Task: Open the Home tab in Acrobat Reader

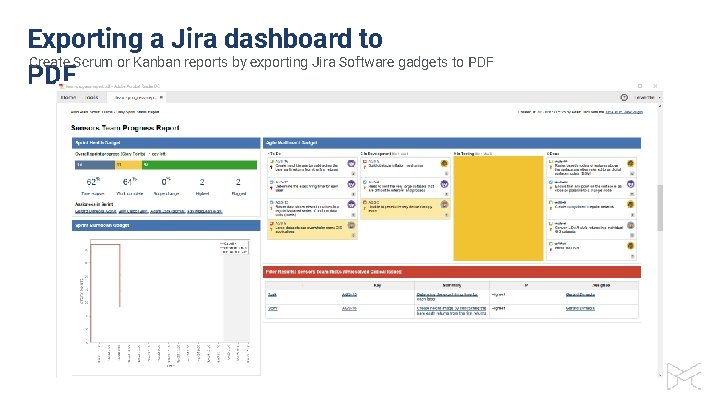Action: 68,98
